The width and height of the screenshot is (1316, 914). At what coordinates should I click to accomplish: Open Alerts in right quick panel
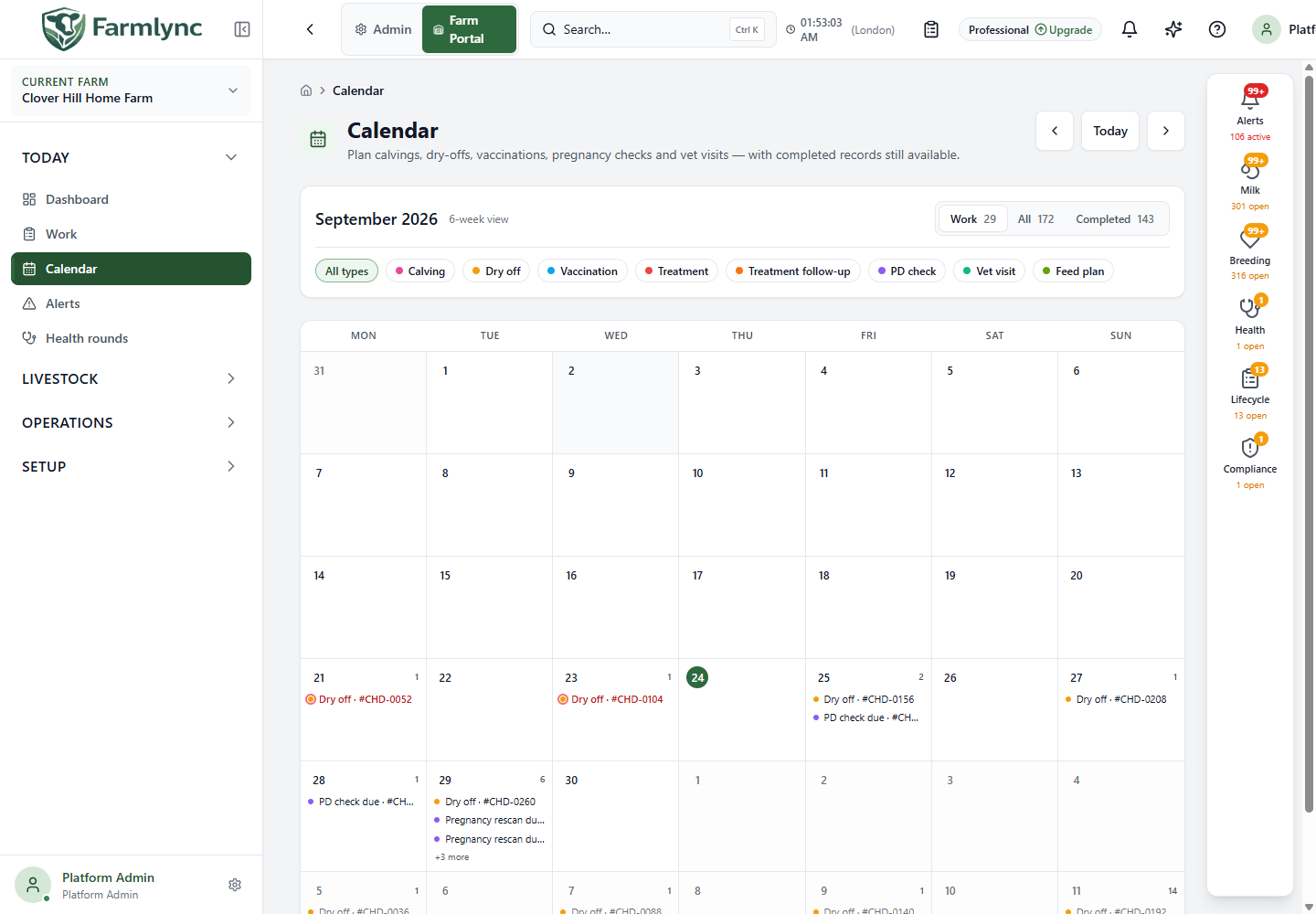tap(1250, 112)
